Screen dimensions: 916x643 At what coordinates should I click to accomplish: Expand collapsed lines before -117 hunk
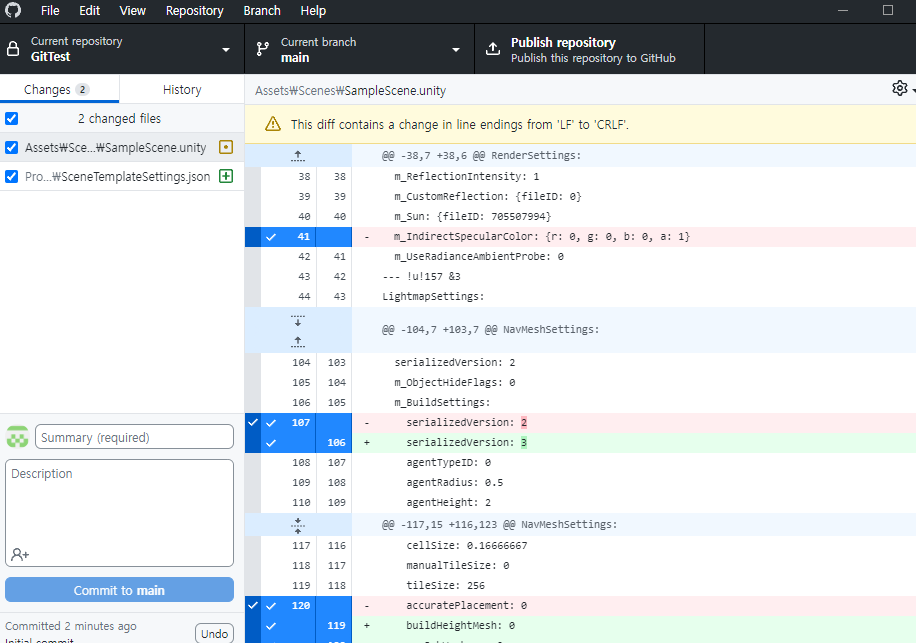click(x=298, y=524)
